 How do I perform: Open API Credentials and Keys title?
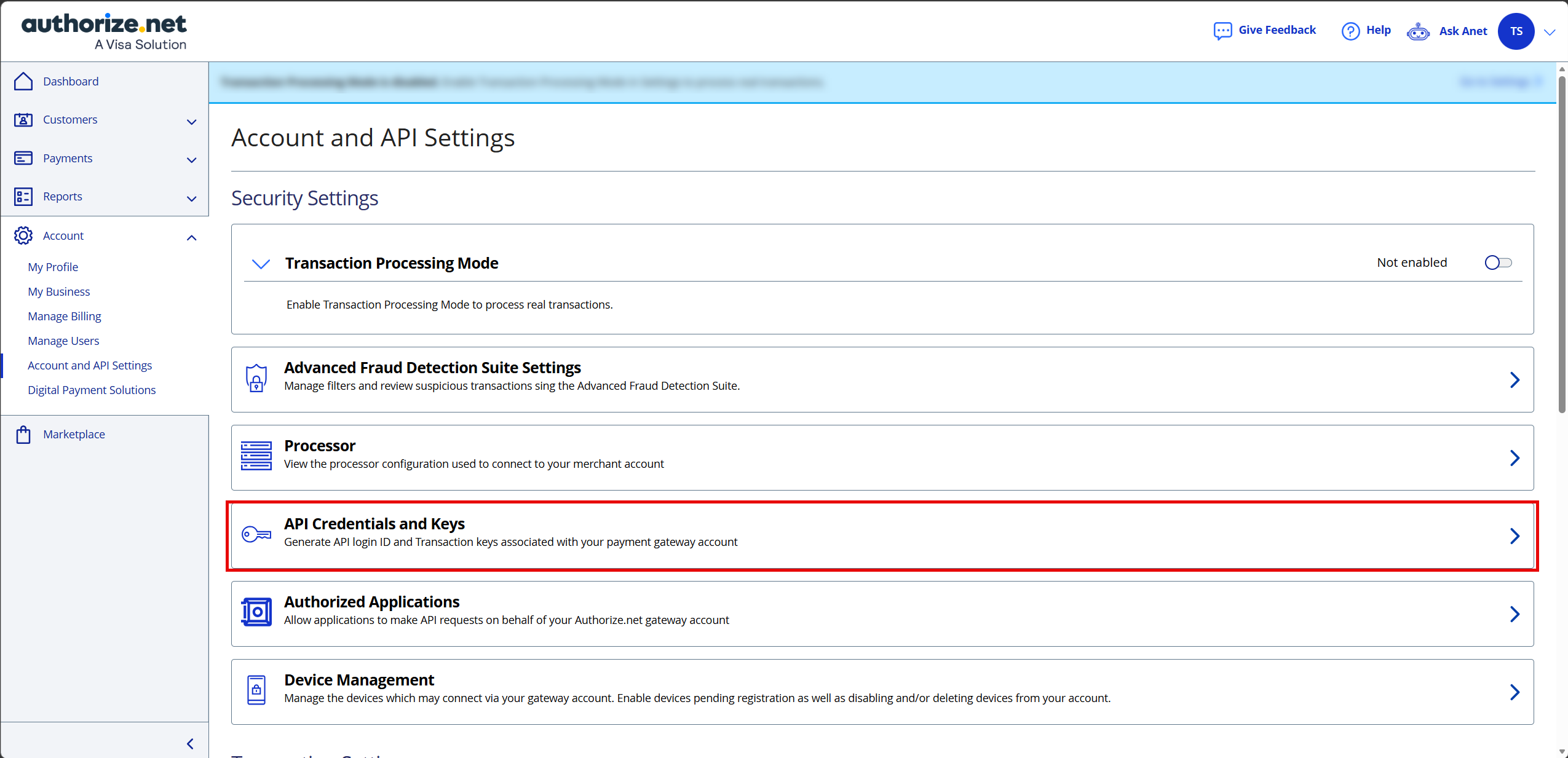pos(374,524)
